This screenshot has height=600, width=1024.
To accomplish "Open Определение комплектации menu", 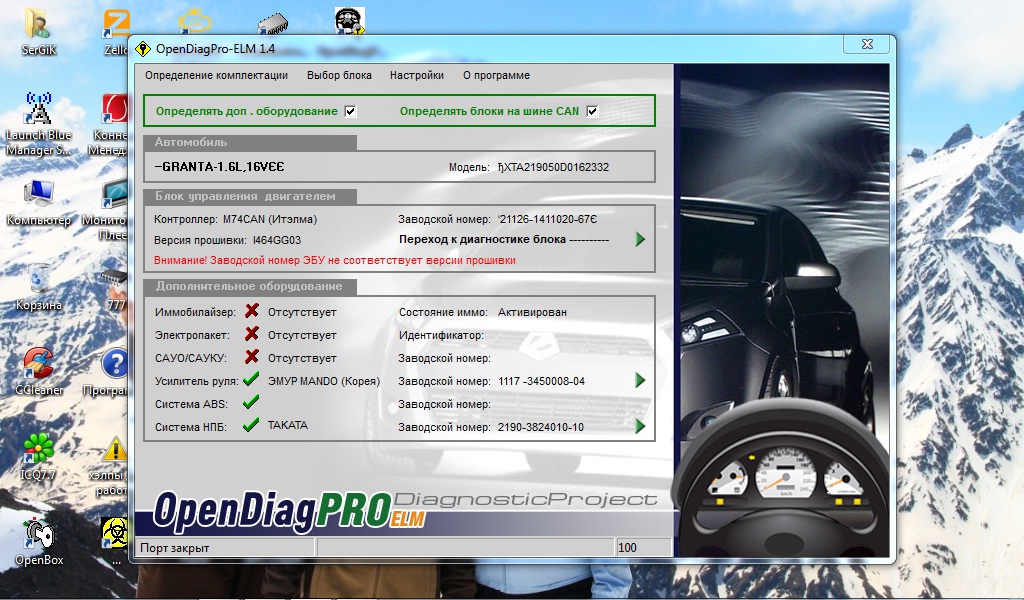I will coord(216,75).
